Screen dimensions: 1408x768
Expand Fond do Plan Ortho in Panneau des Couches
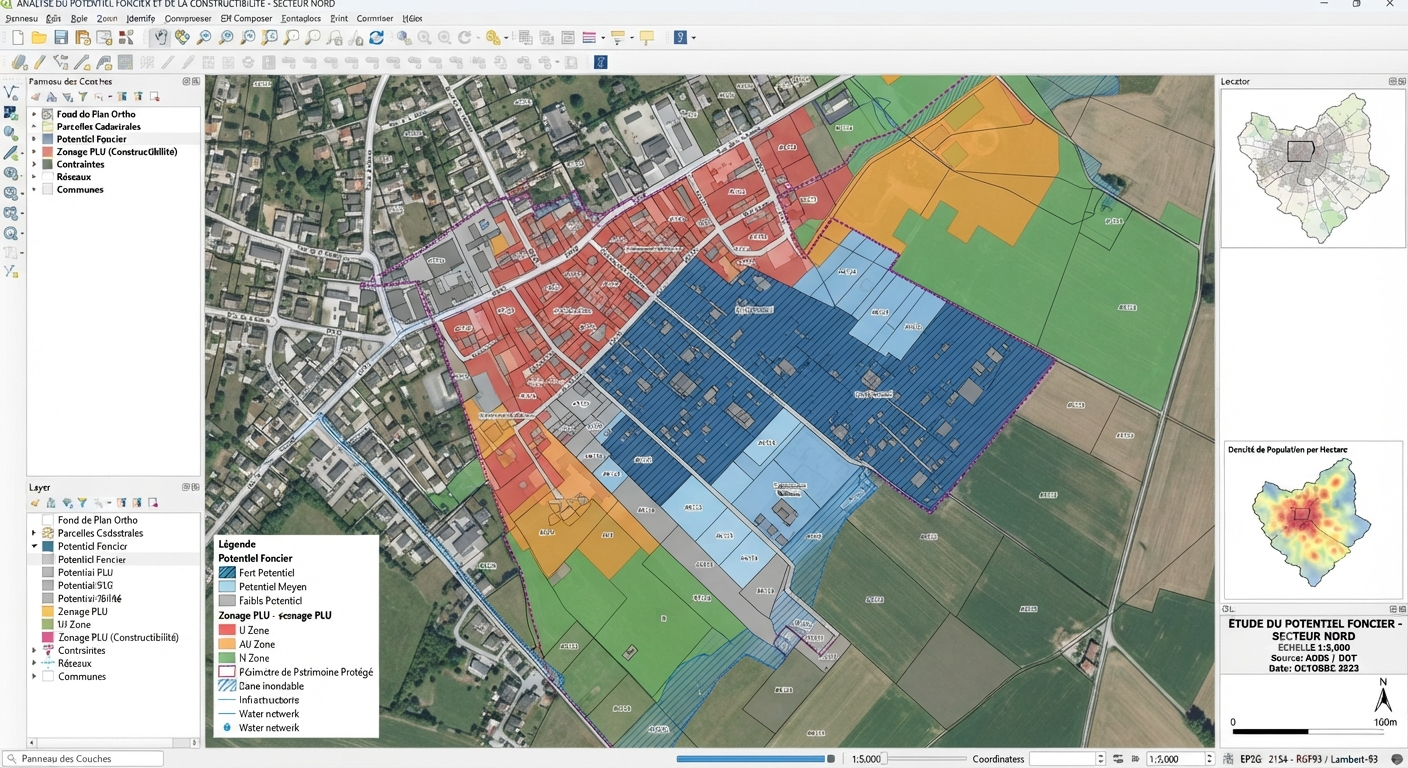(x=34, y=114)
